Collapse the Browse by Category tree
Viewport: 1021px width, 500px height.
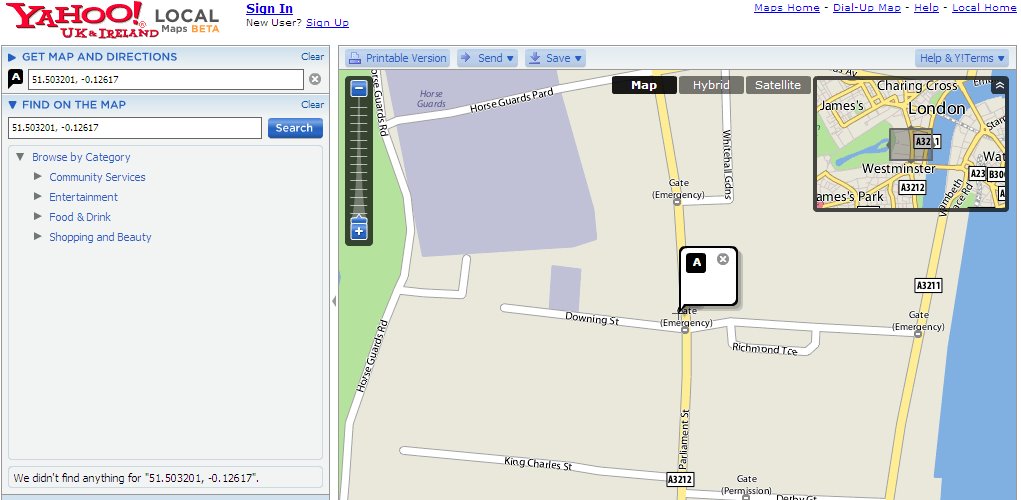pos(20,157)
